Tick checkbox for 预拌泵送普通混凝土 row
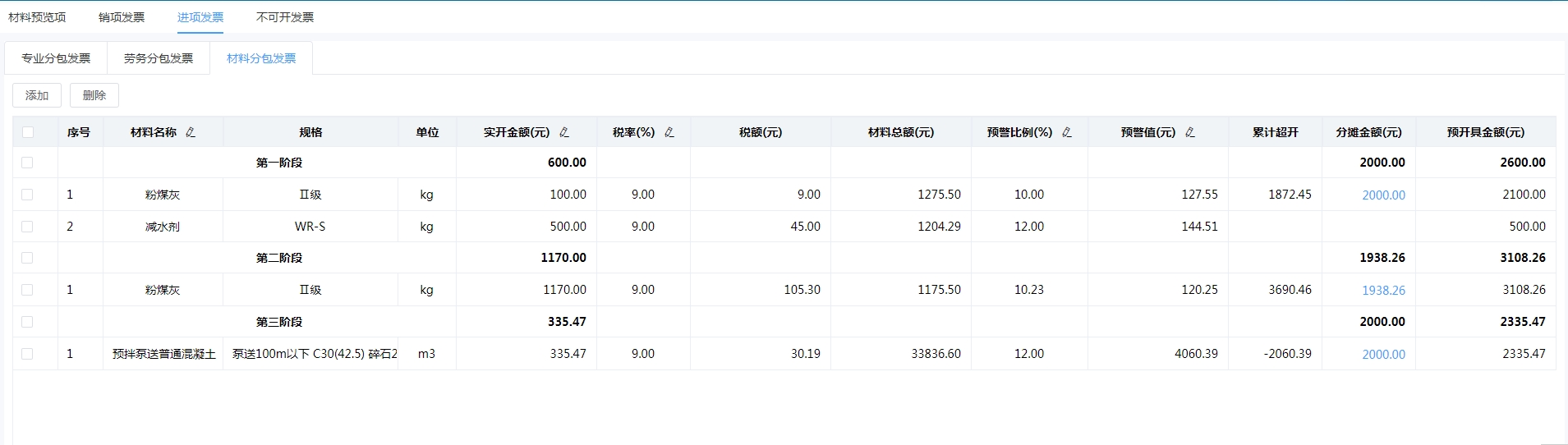The height and width of the screenshot is (445, 1568). coord(28,354)
